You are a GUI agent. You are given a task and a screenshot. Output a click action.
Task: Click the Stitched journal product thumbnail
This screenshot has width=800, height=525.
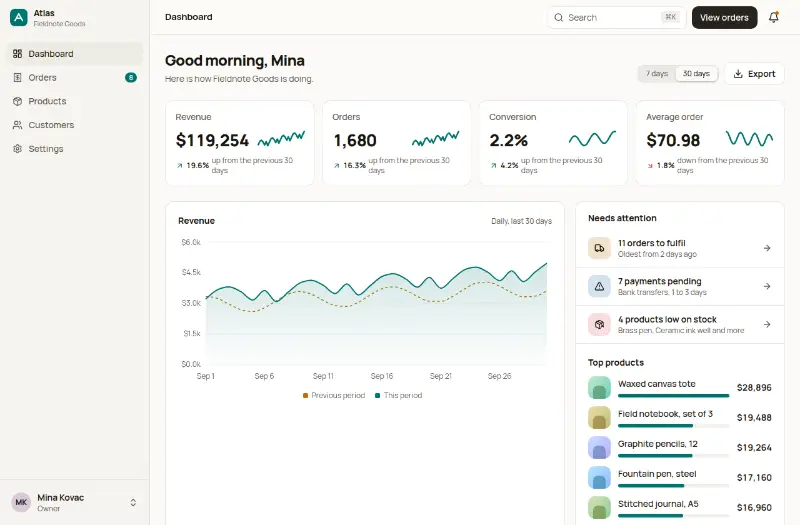pos(599,508)
